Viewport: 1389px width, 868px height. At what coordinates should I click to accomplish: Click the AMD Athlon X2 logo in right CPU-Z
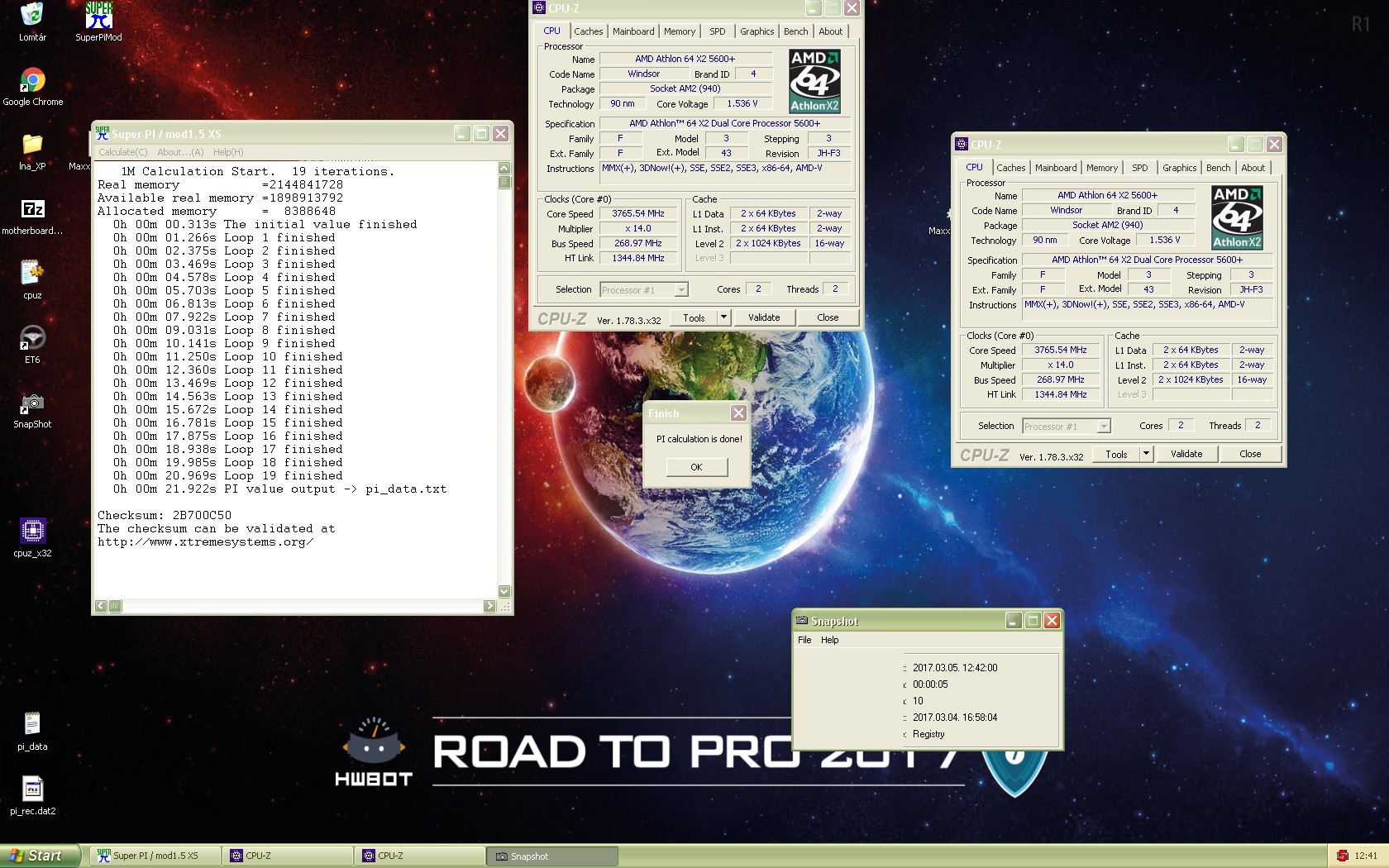click(x=1237, y=217)
